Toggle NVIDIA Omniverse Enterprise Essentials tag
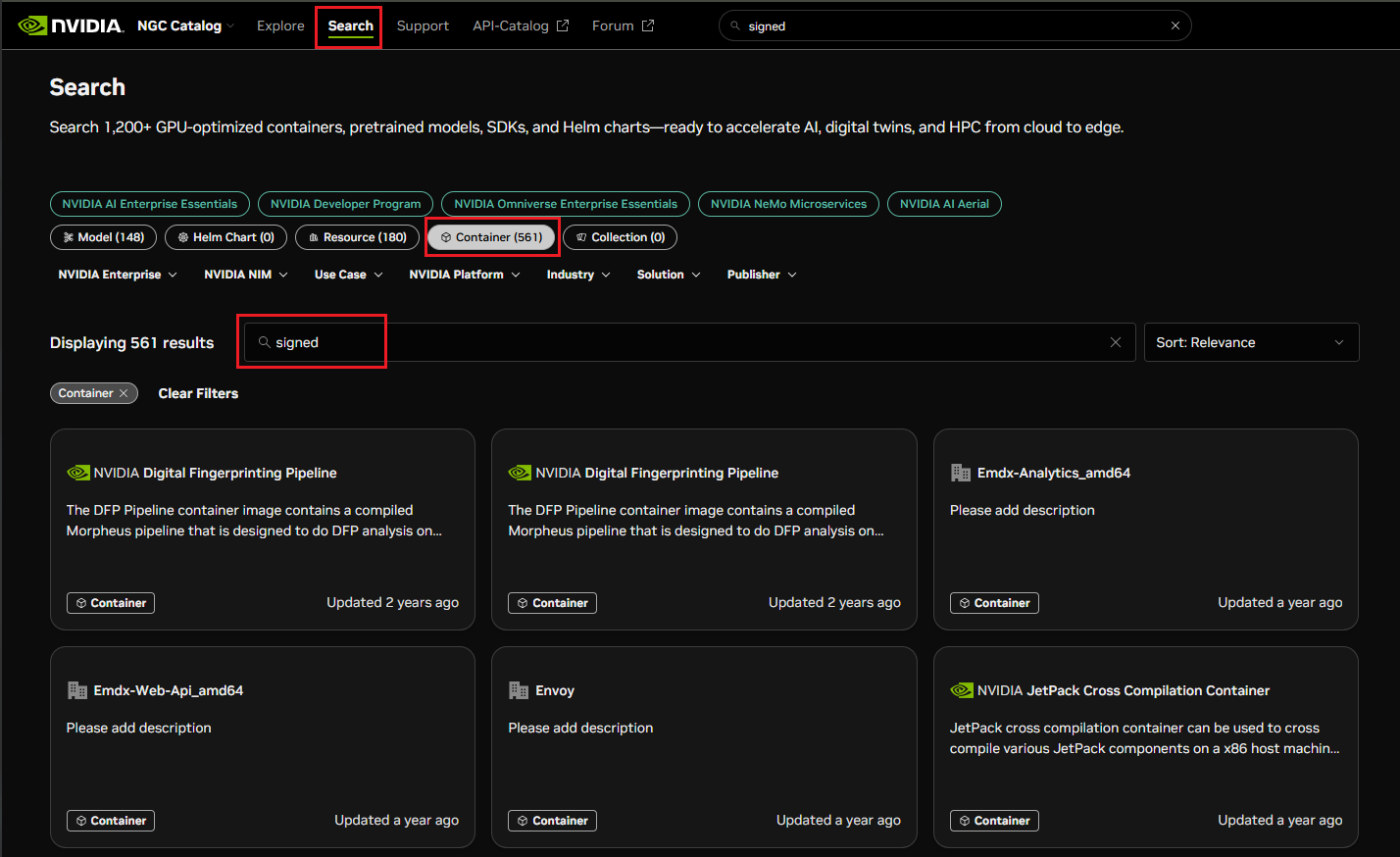Screen dimensions: 1400x857 566,204
